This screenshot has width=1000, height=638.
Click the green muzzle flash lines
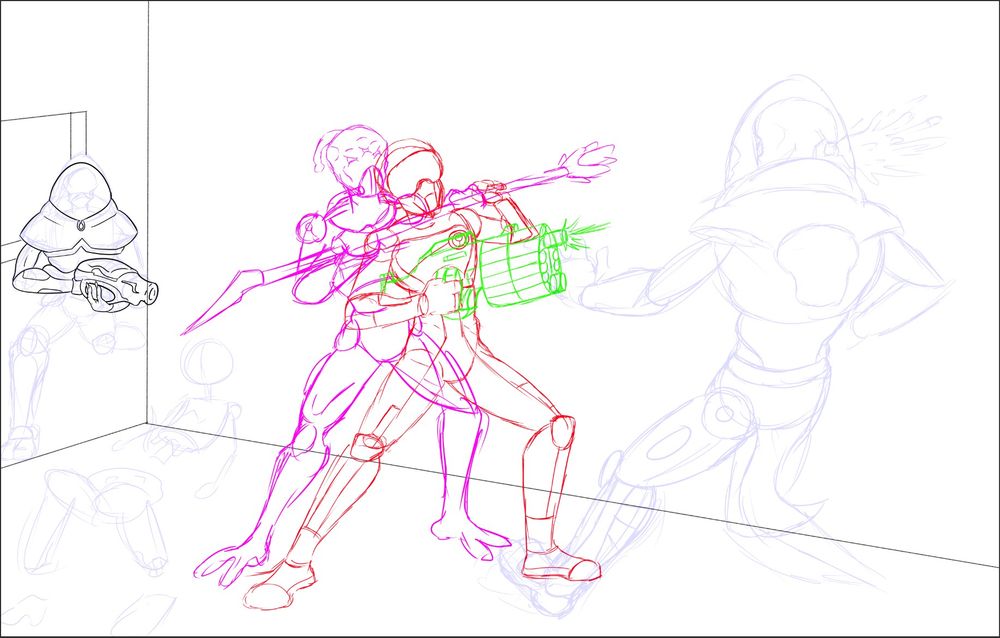pyautogui.click(x=585, y=230)
